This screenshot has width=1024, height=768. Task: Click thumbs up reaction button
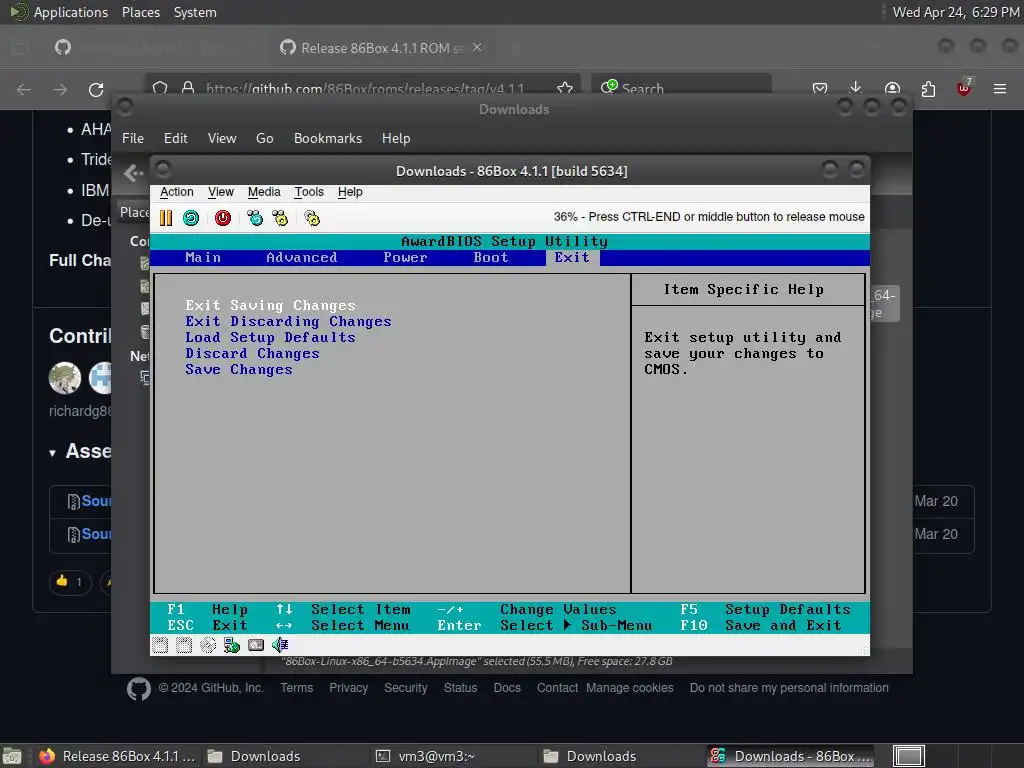(70, 581)
